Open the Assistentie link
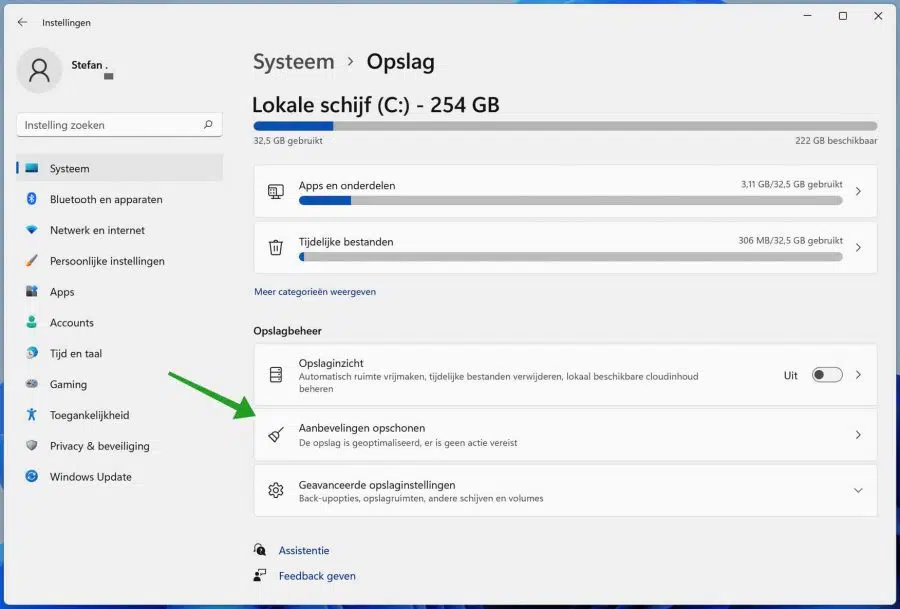The image size is (900, 609). coord(304,550)
